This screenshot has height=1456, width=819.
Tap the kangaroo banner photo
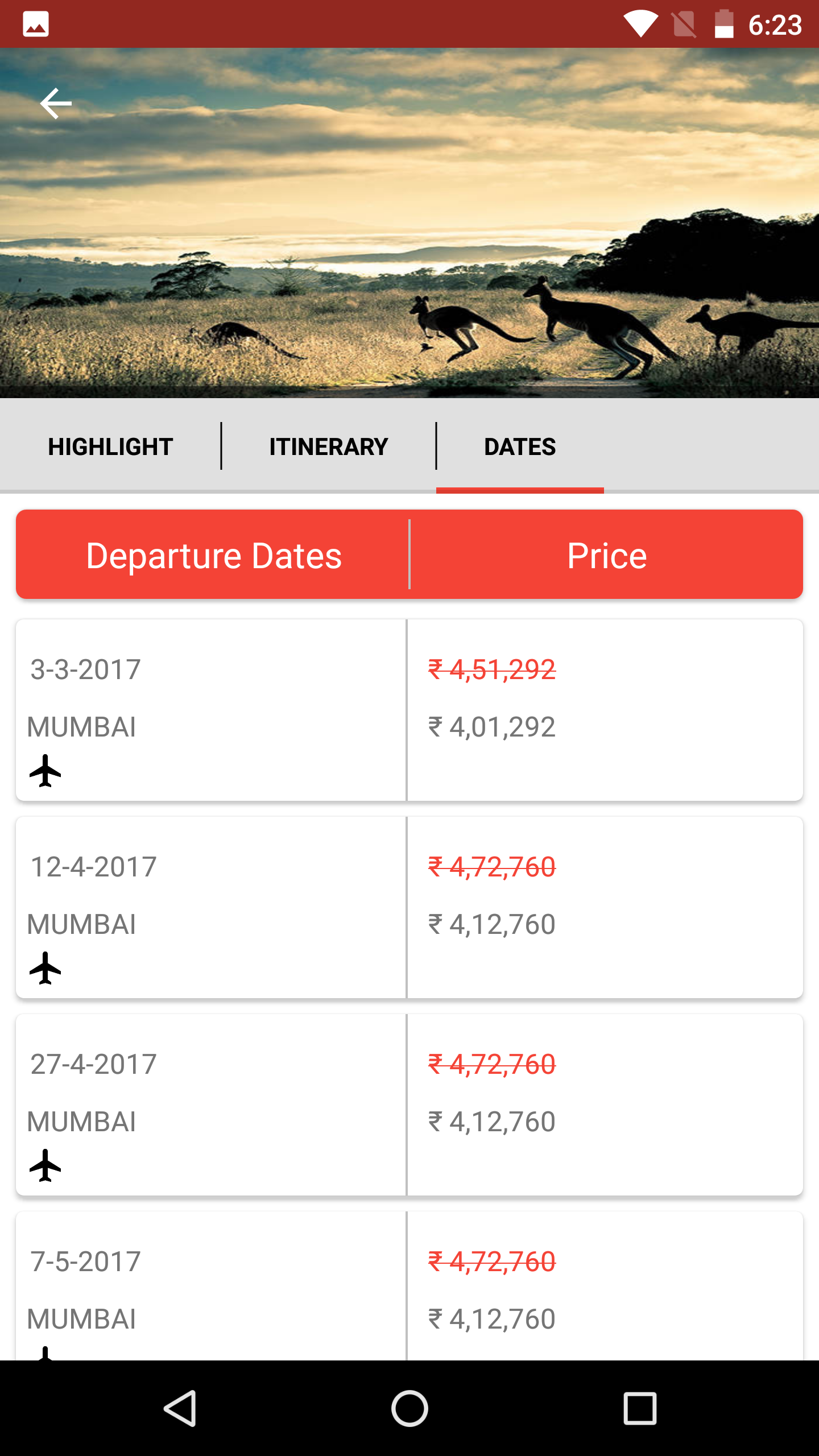tap(409, 223)
